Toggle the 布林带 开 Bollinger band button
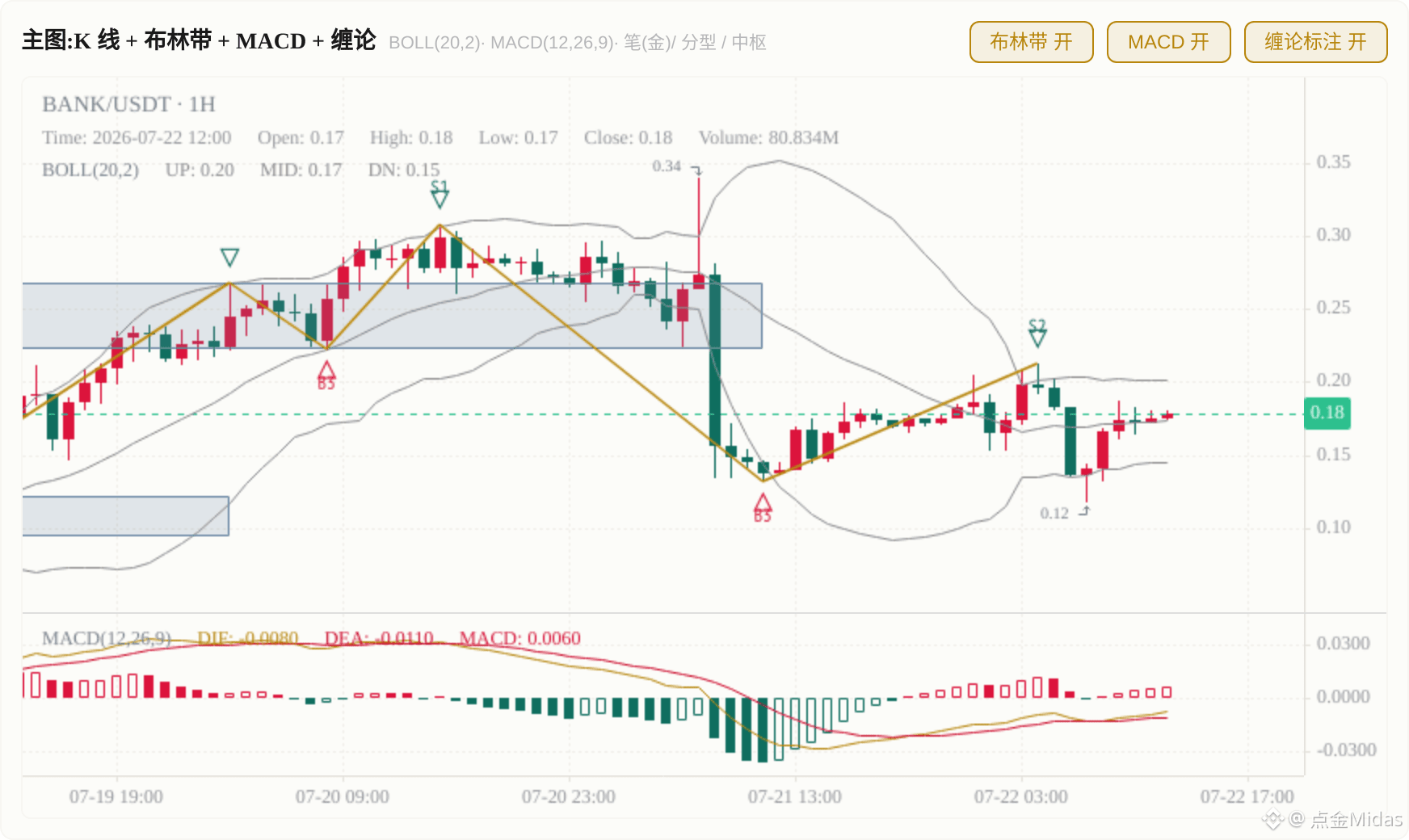Viewport: 1409px width, 840px height. tap(1031, 42)
